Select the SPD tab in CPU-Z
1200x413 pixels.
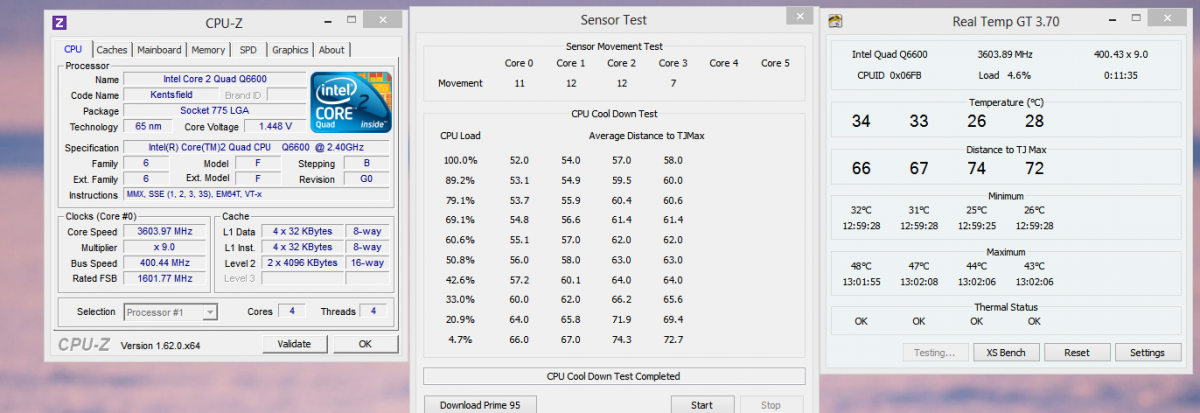pos(248,50)
